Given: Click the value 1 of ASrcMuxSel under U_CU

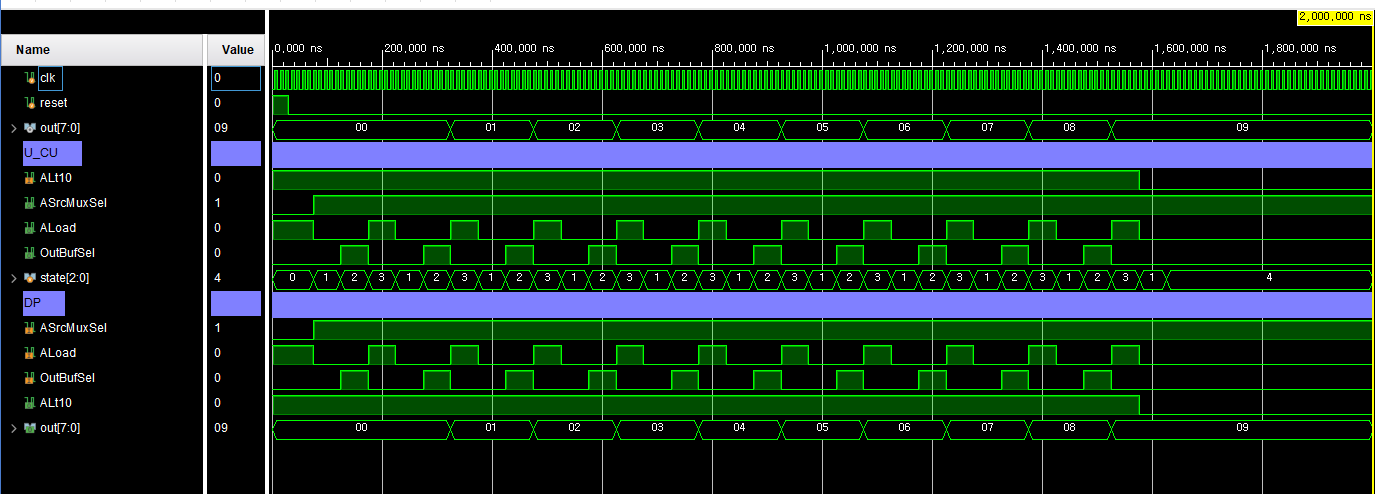Looking at the screenshot, I should coord(218,203).
